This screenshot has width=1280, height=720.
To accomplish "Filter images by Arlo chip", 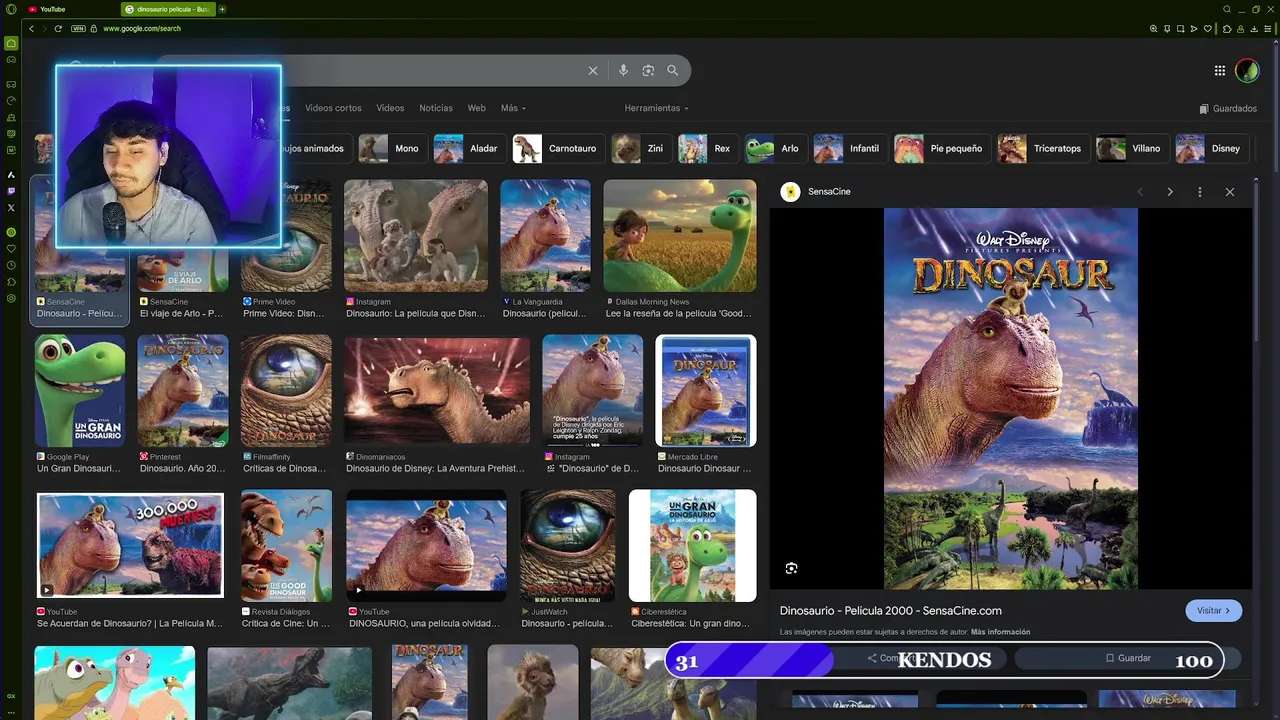I will point(774,148).
